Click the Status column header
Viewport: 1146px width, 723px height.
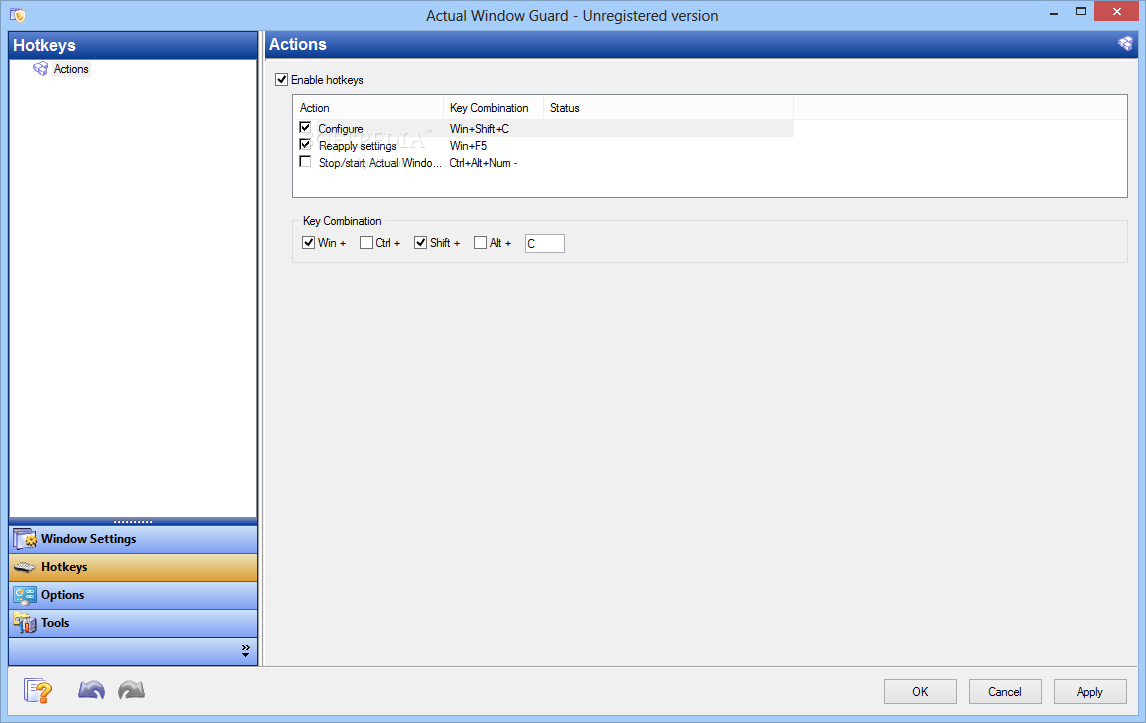click(x=668, y=107)
